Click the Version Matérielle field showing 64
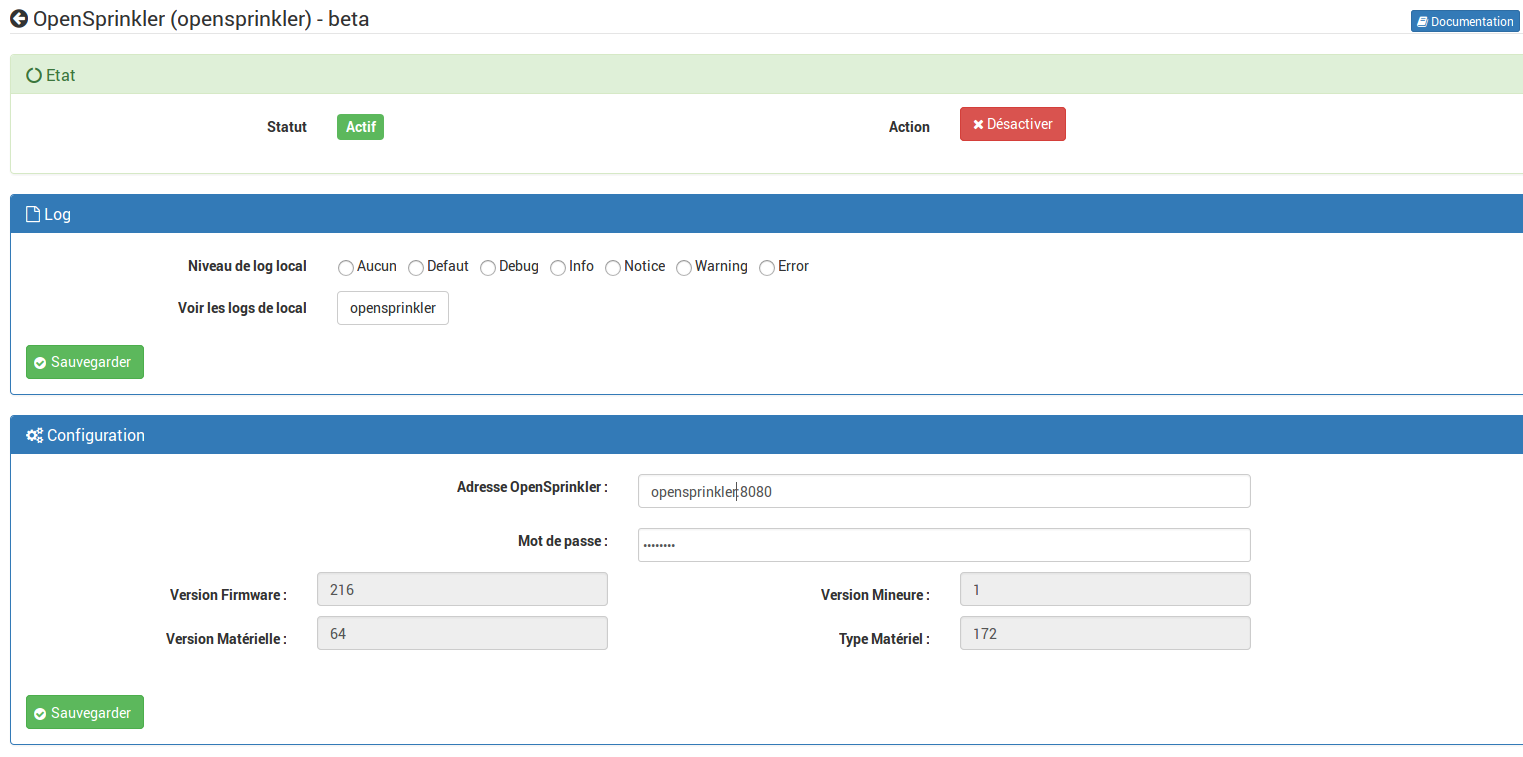This screenshot has width=1523, height=757. click(462, 633)
